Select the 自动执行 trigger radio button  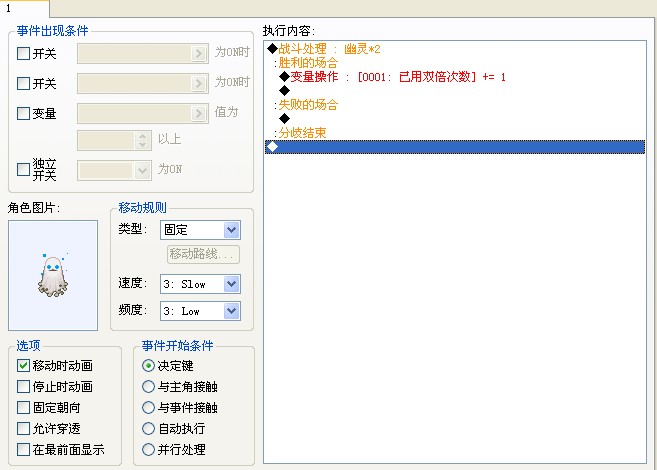(148, 429)
